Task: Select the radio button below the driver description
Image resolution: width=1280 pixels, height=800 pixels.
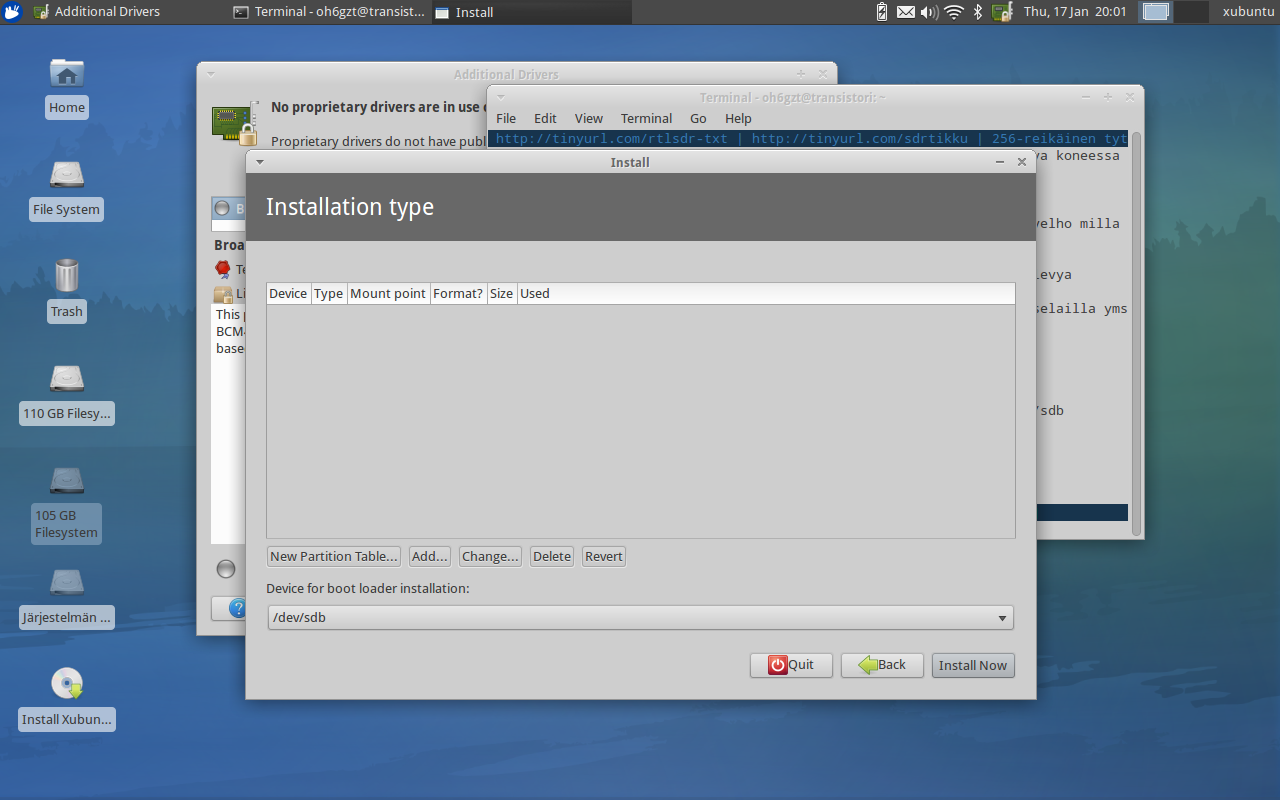Action: (x=226, y=569)
